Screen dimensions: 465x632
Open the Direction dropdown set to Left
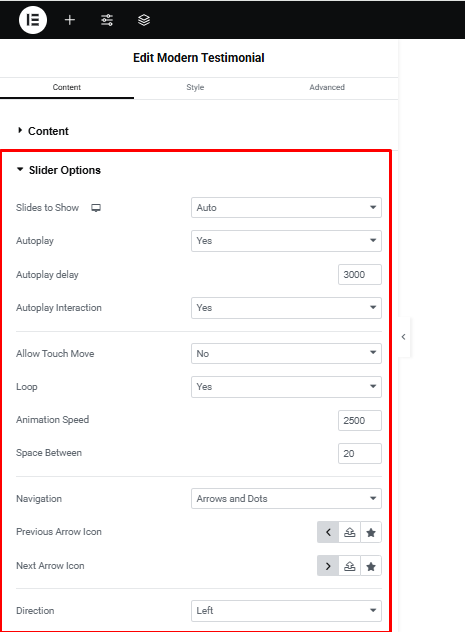pyautogui.click(x=286, y=611)
